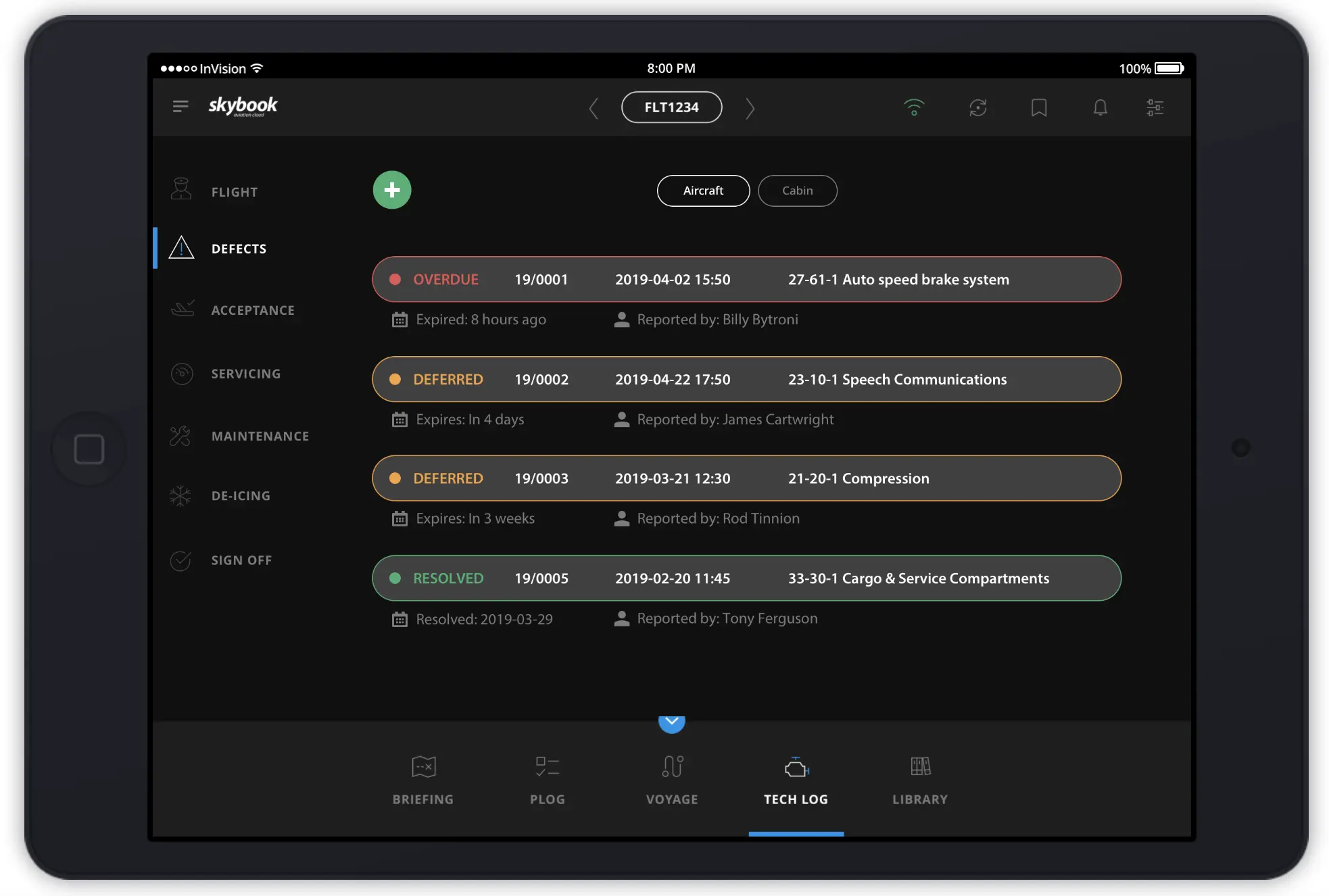1329x896 pixels.
Task: Tap the hamburger menu icon
Action: pyautogui.click(x=181, y=106)
